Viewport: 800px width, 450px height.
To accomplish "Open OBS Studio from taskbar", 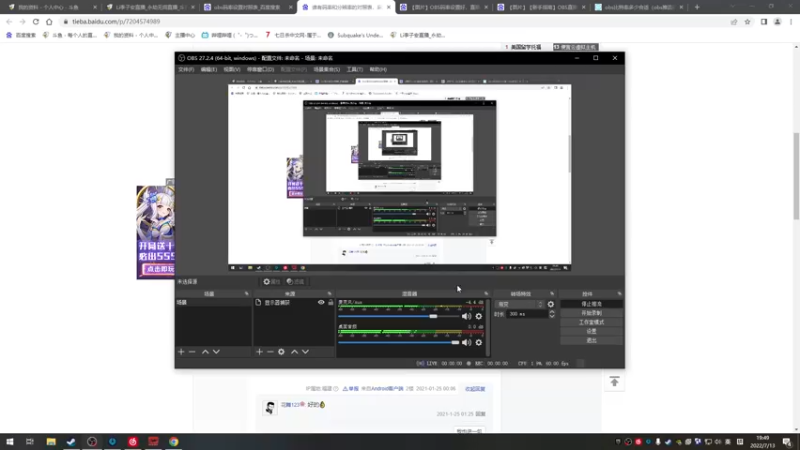I will [92, 441].
